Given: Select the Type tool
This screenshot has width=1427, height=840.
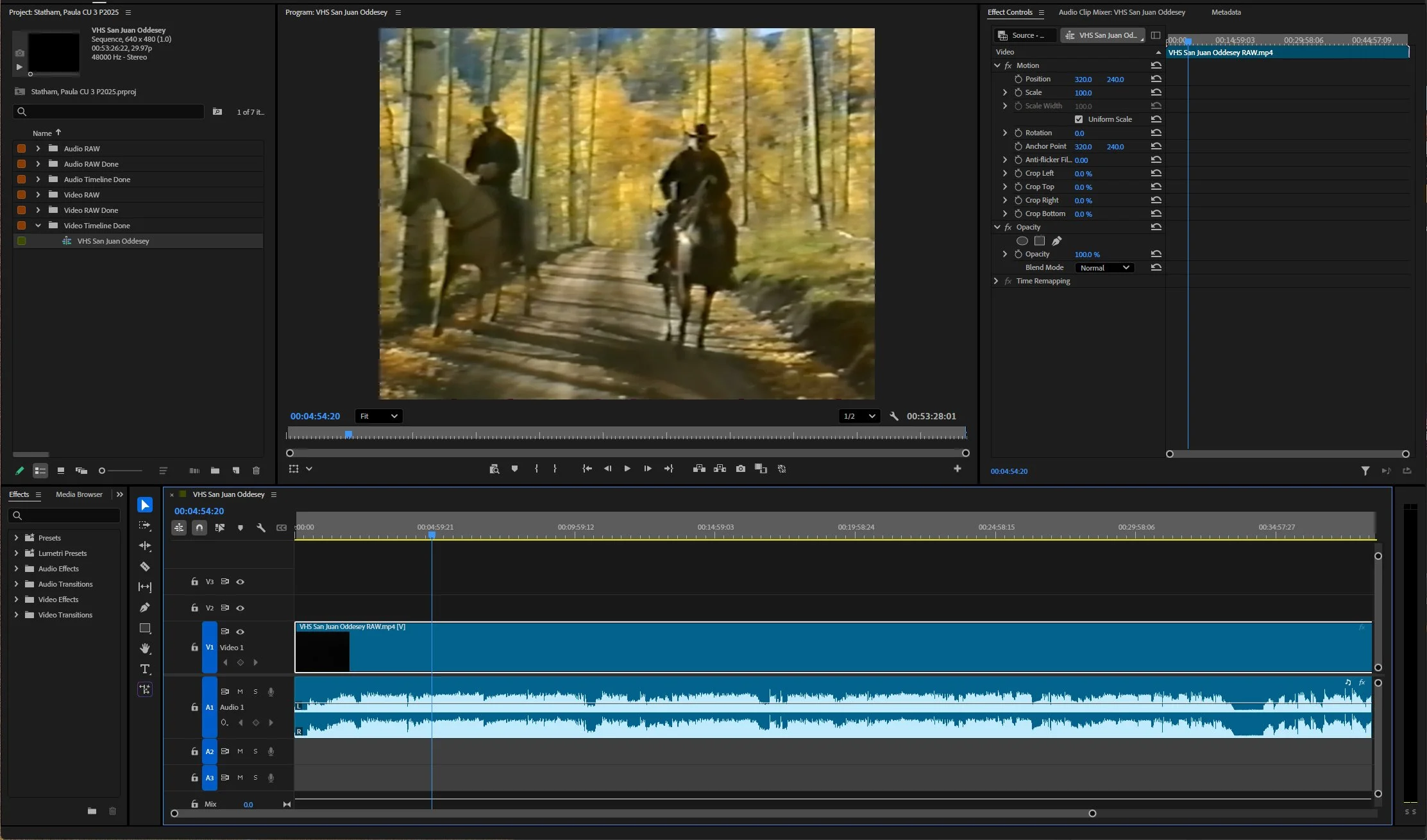Looking at the screenshot, I should 145,669.
